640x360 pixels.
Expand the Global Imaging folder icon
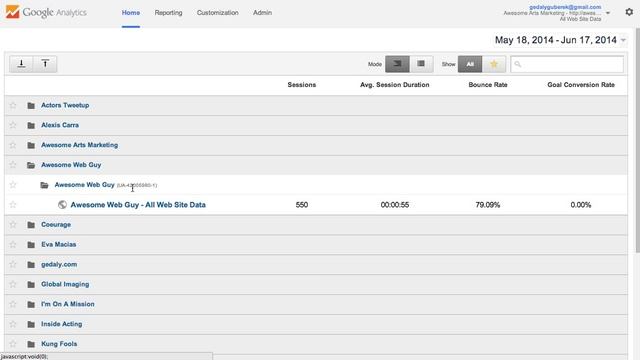[x=31, y=284]
